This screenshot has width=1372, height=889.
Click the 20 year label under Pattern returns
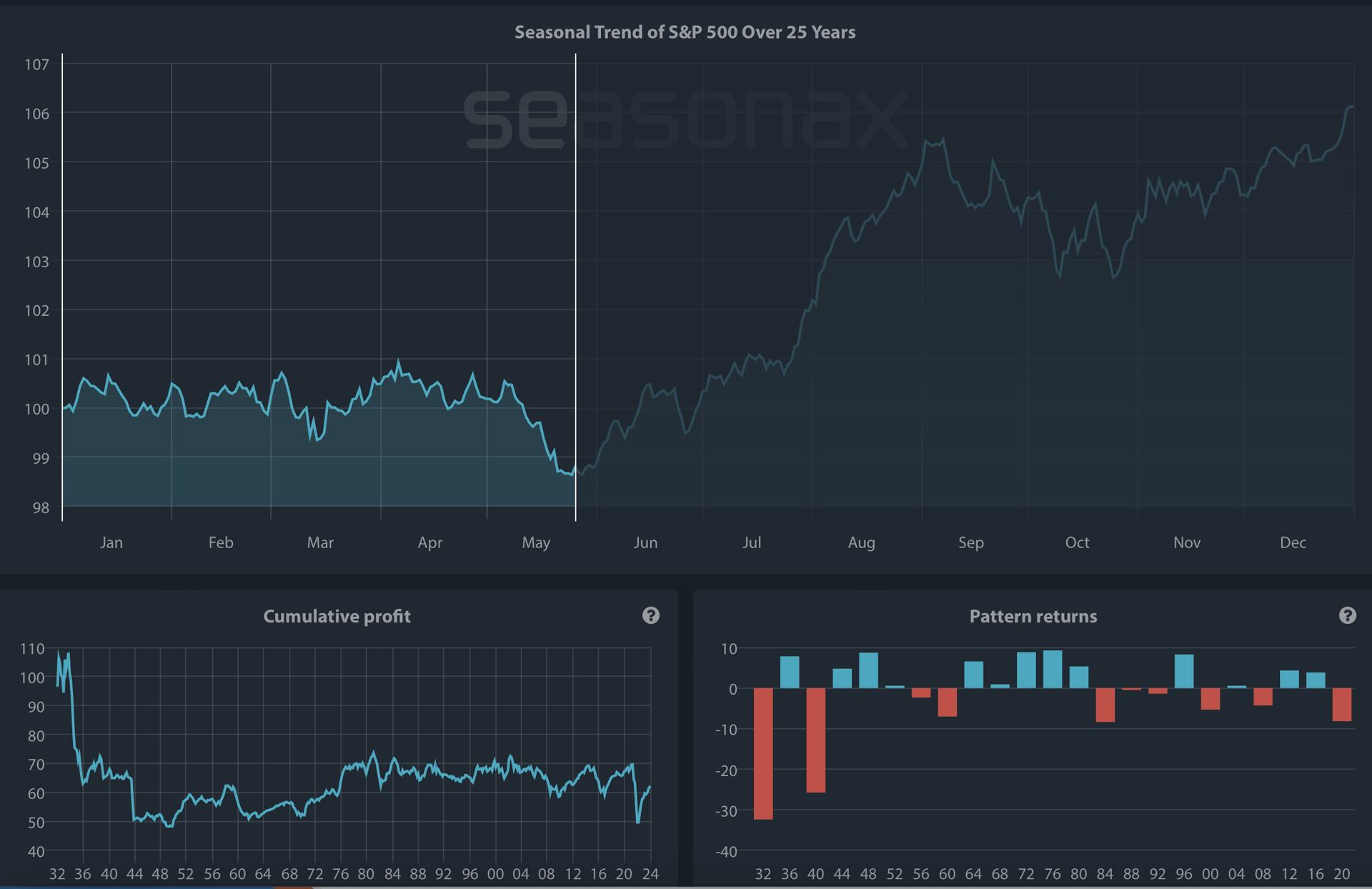click(1342, 874)
